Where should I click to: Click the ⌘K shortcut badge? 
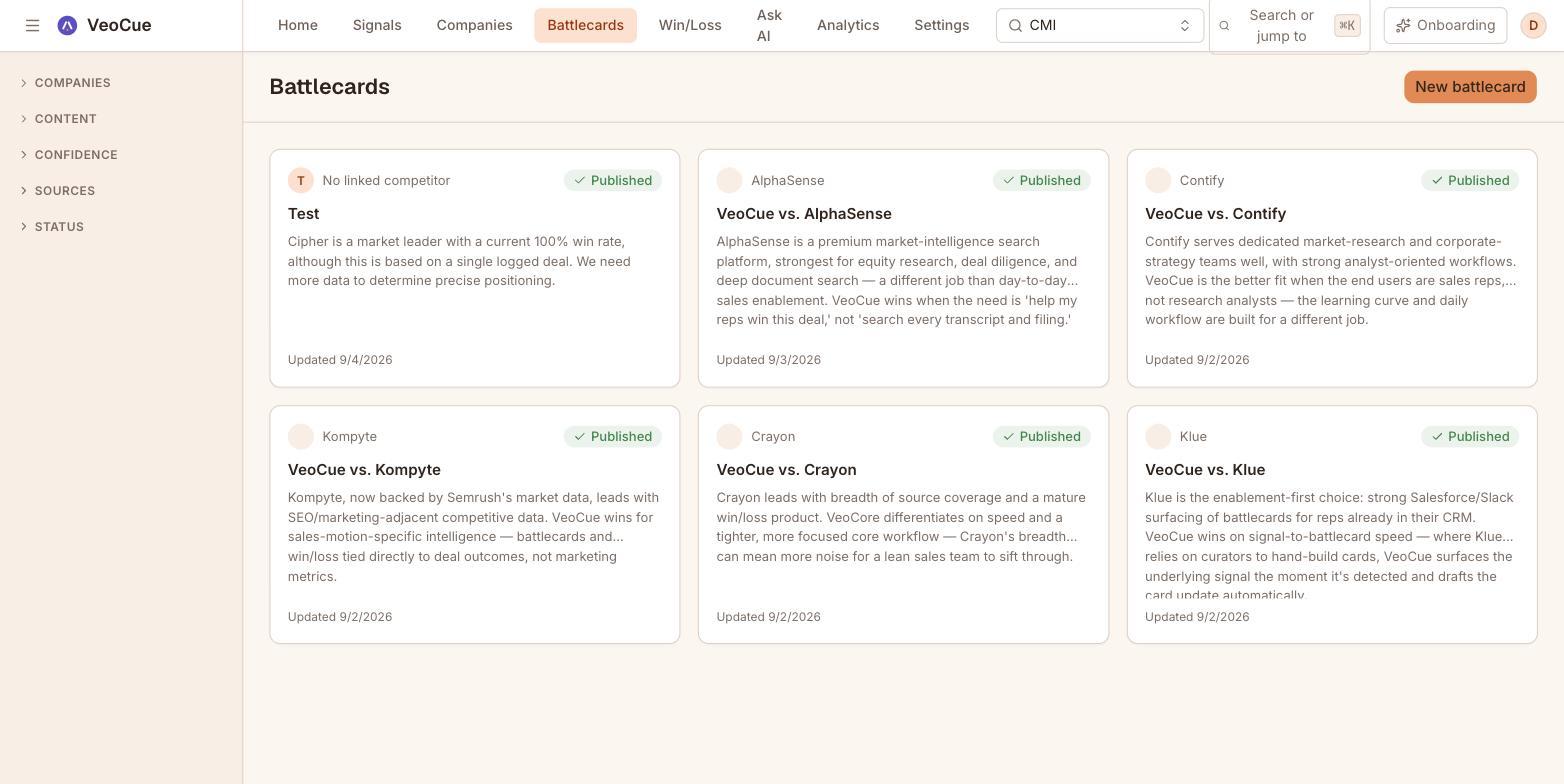(1347, 25)
